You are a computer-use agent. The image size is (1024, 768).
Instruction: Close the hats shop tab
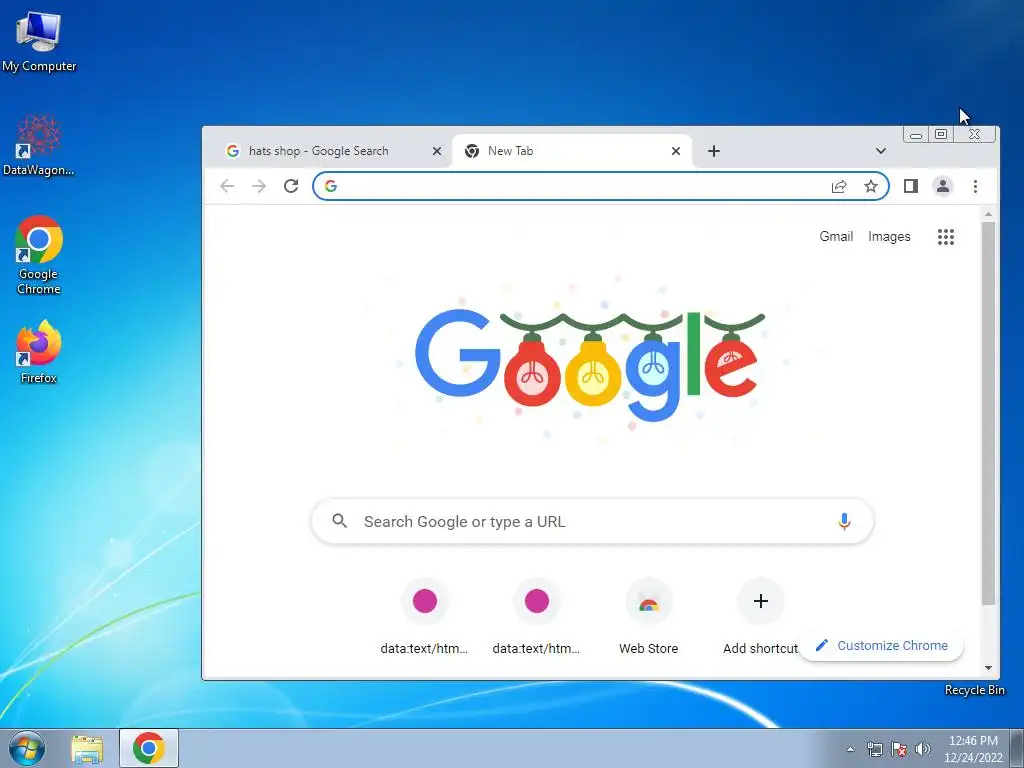[437, 151]
